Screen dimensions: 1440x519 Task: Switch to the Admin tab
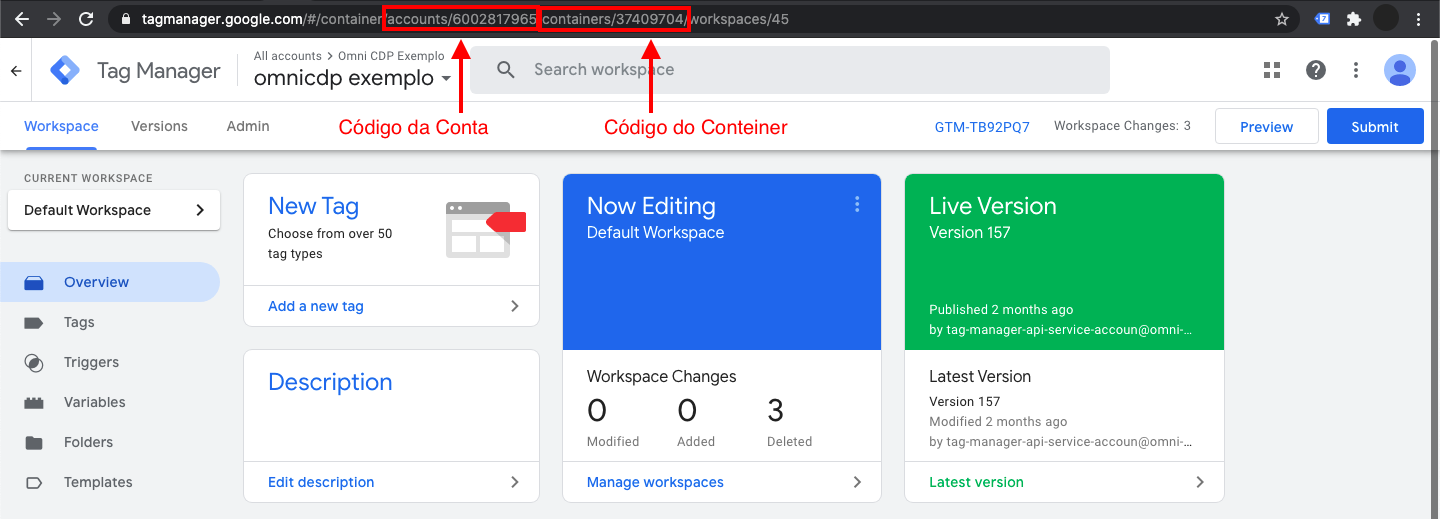248,126
